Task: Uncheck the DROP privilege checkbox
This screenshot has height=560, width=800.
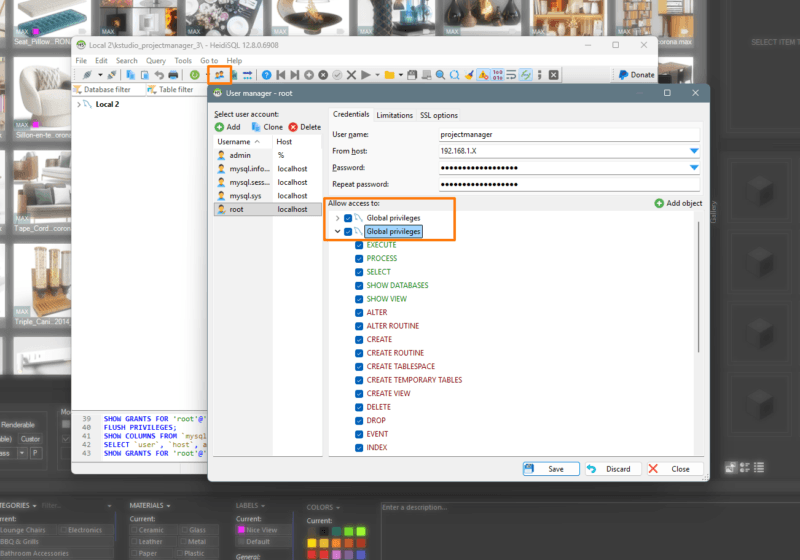Action: click(359, 421)
